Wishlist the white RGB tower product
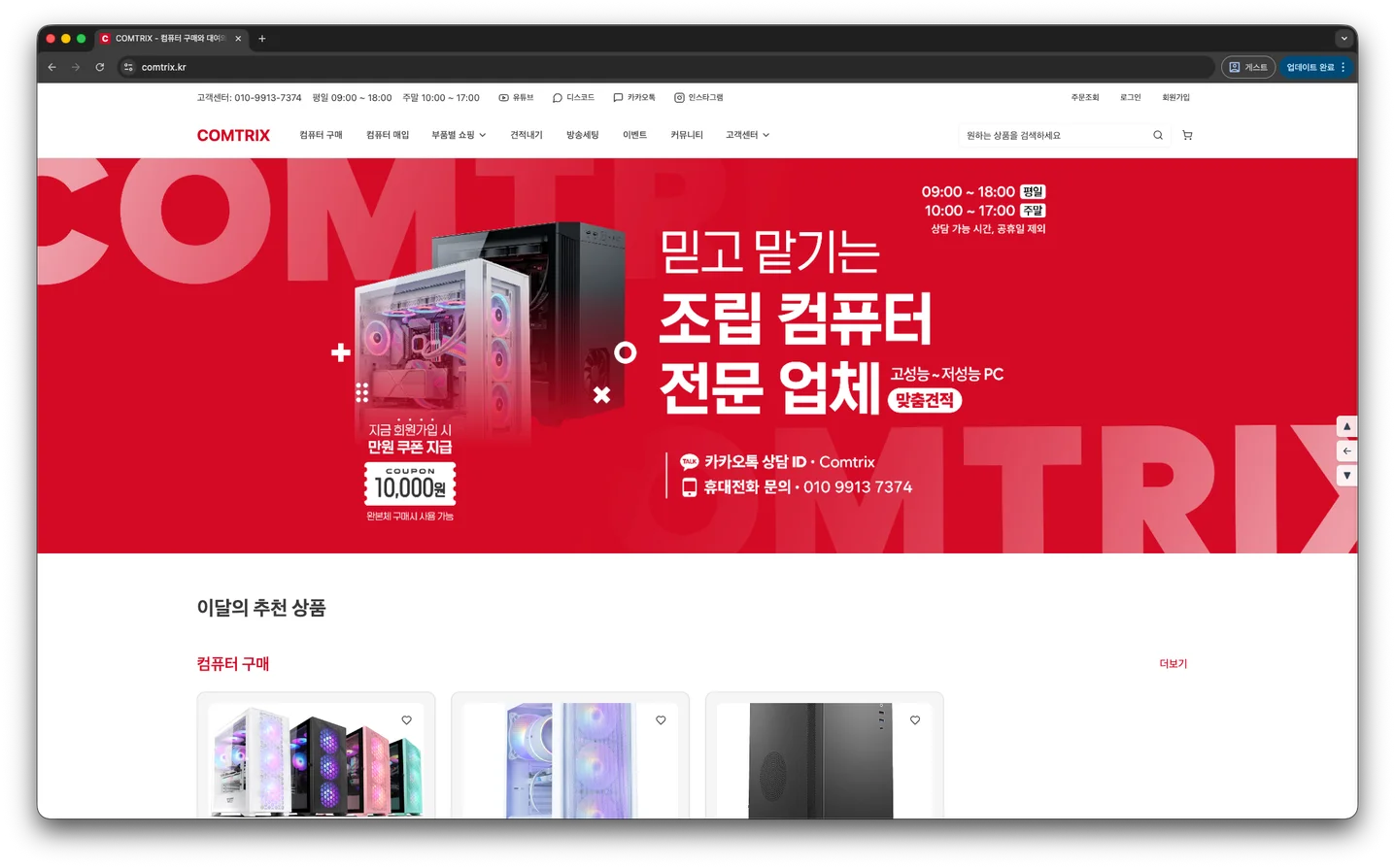 coord(661,720)
